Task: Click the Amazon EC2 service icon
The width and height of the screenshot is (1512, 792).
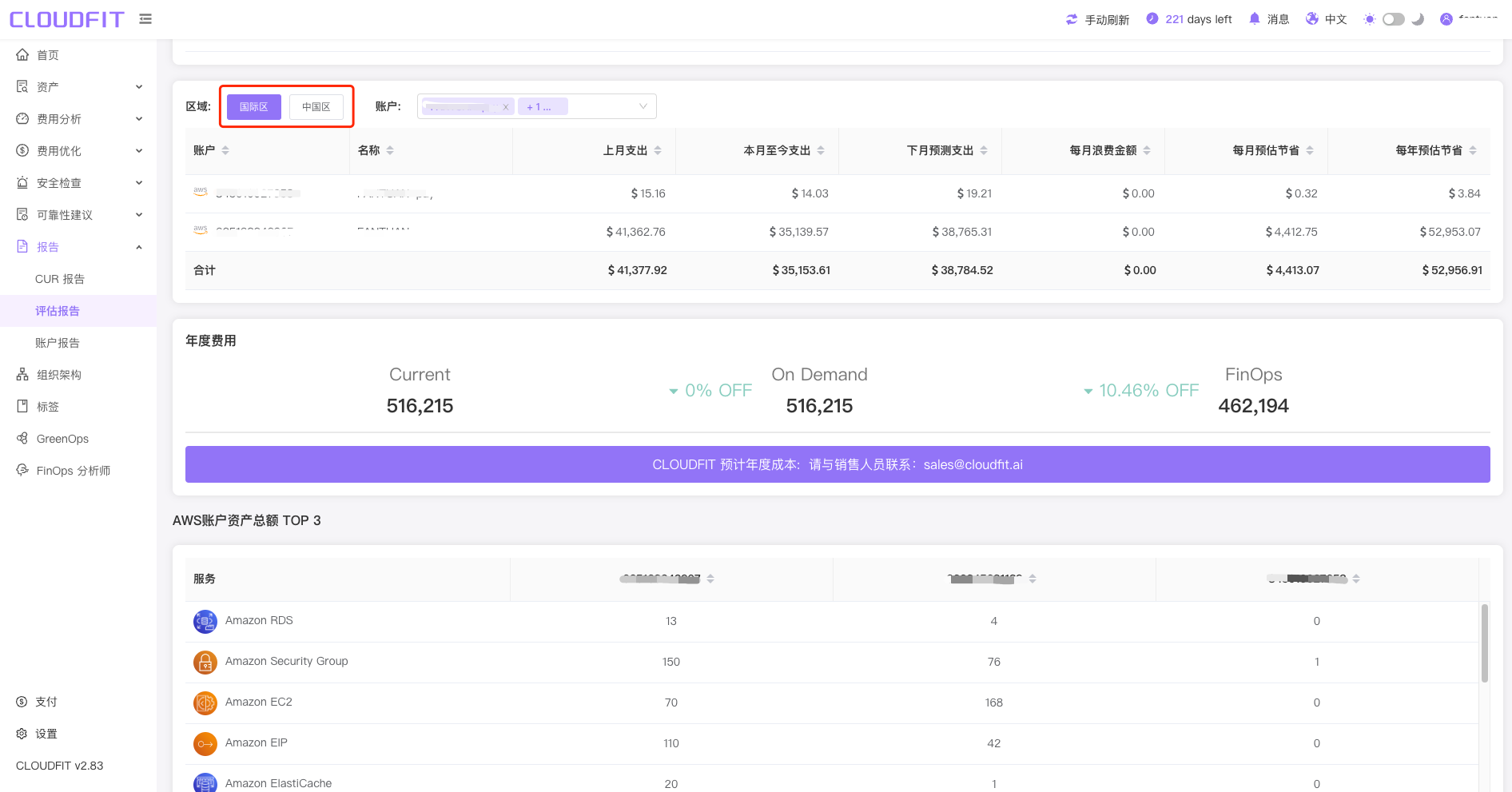Action: [205, 703]
